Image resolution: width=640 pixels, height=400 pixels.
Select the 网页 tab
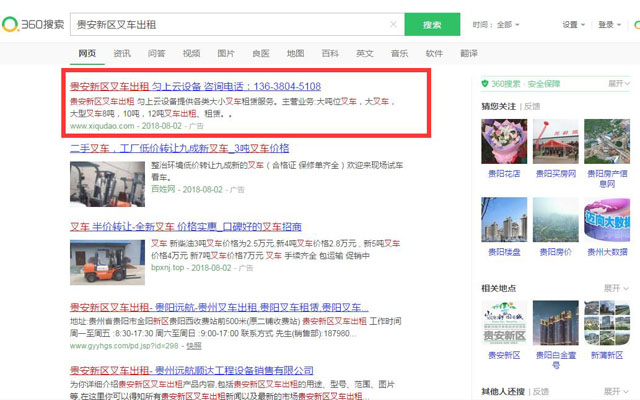(87, 53)
